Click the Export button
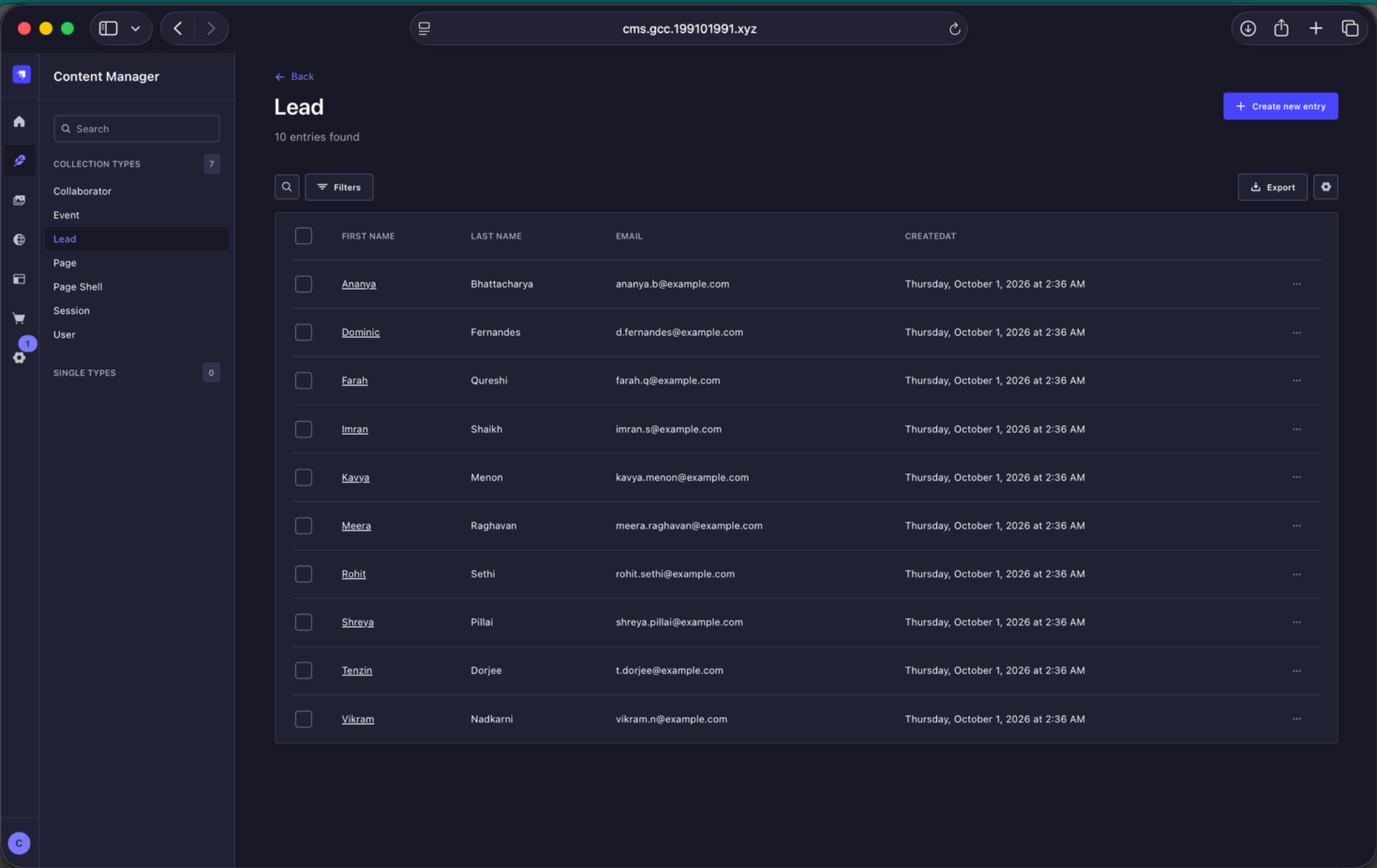The width and height of the screenshot is (1377, 868). tap(1272, 187)
